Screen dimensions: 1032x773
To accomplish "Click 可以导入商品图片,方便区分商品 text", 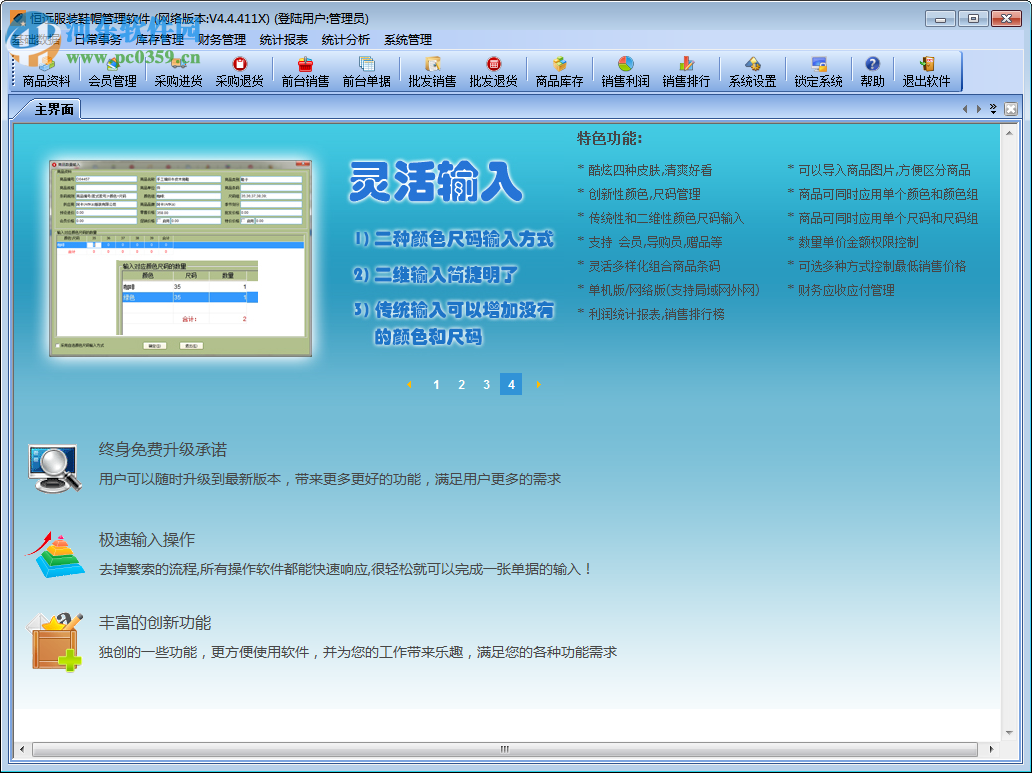I will click(x=884, y=171).
